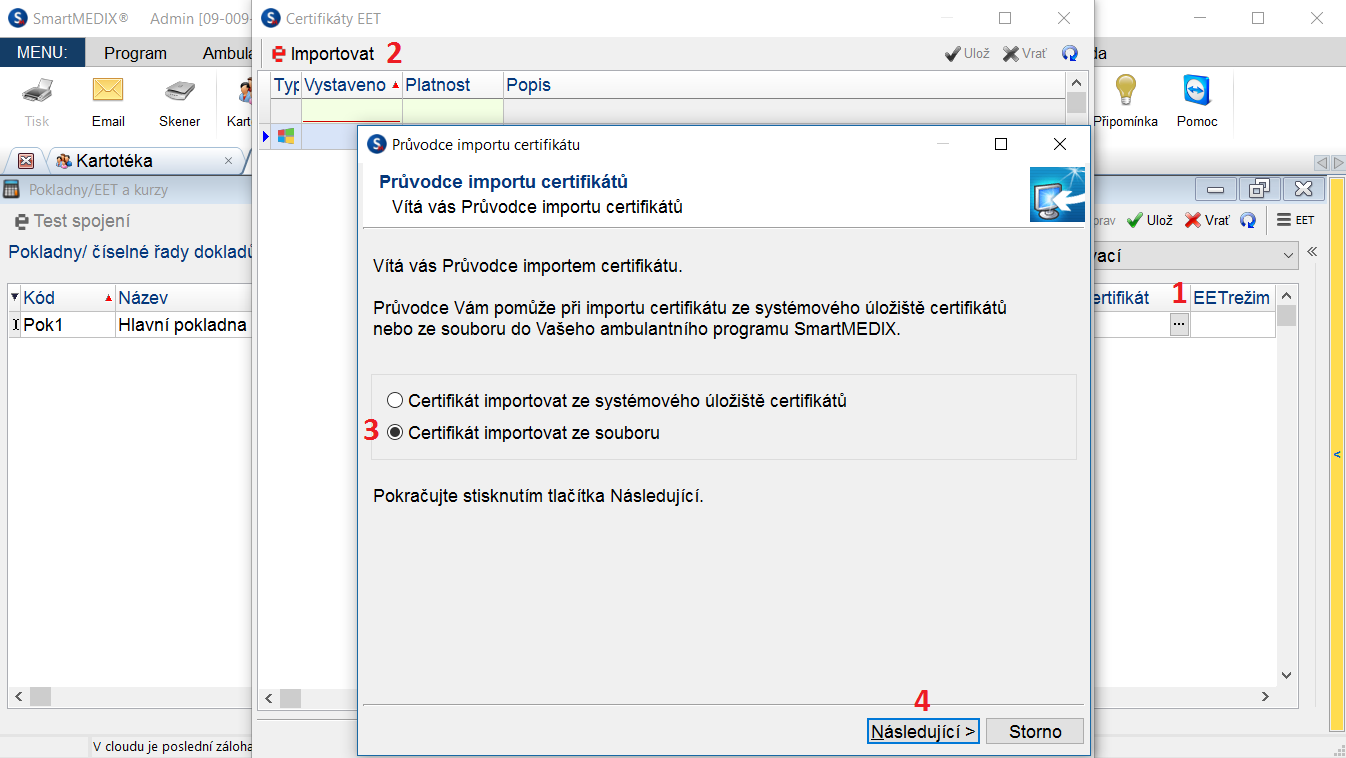Click Vystaveno filter input field
The width and height of the screenshot is (1346, 758).
click(x=352, y=110)
